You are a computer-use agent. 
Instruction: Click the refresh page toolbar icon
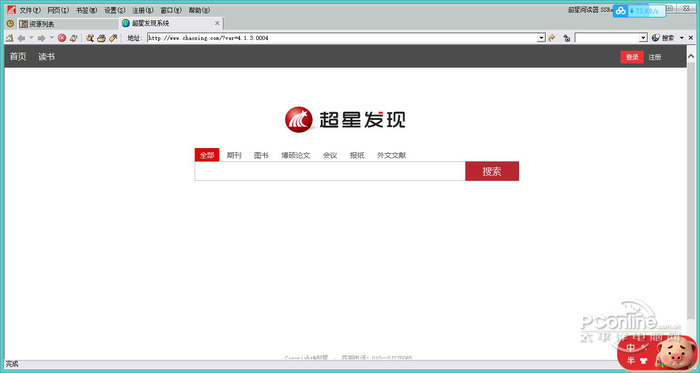click(74, 38)
